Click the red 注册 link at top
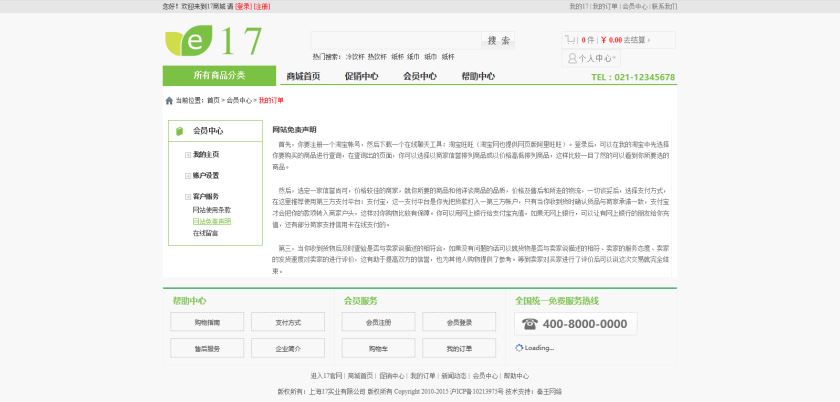Viewport: 840px width, 402px height. pos(262,6)
